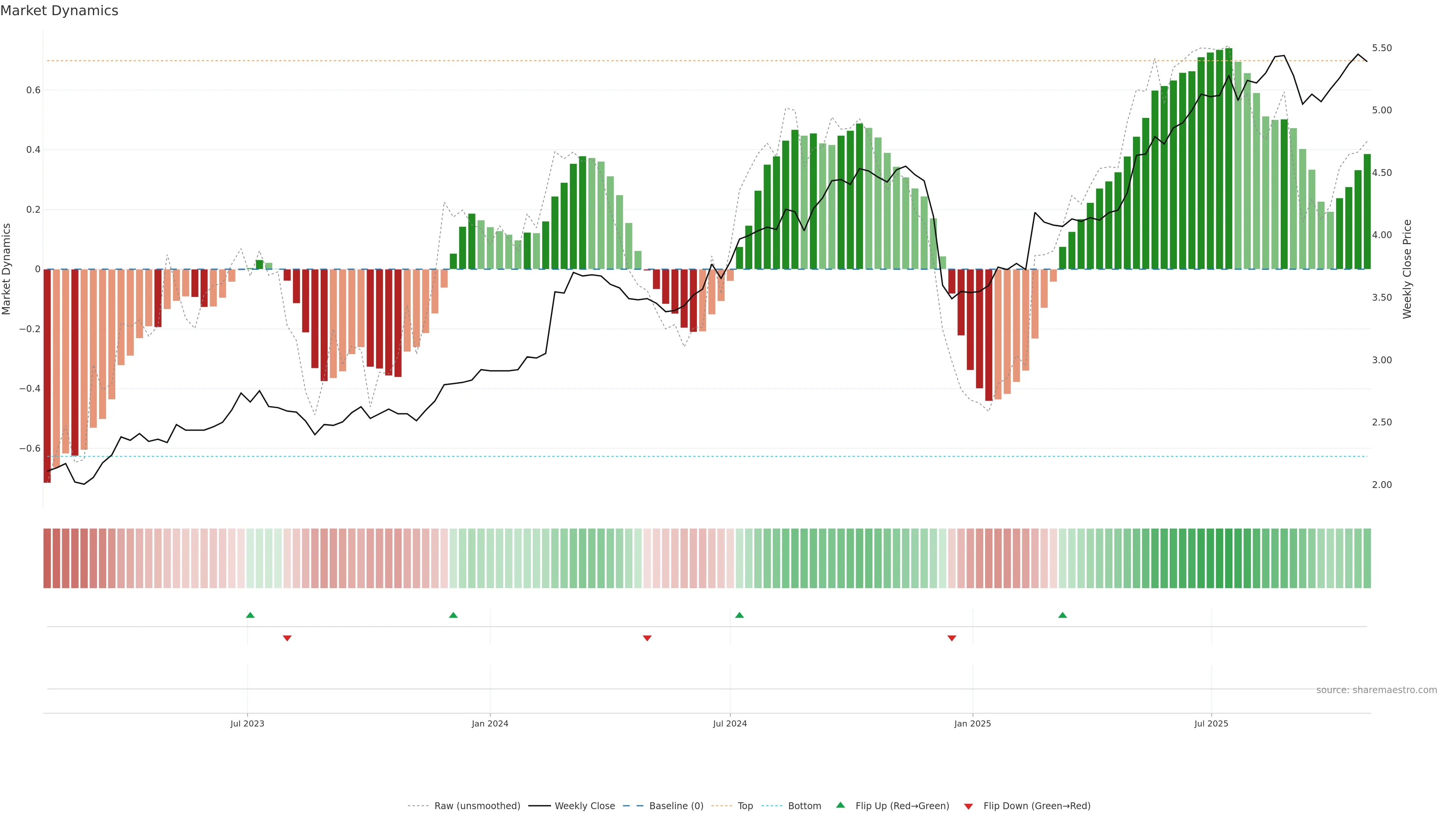1456x819 pixels.
Task: Toggle Flip Up (Red→Green) legend item
Action: coord(902,806)
